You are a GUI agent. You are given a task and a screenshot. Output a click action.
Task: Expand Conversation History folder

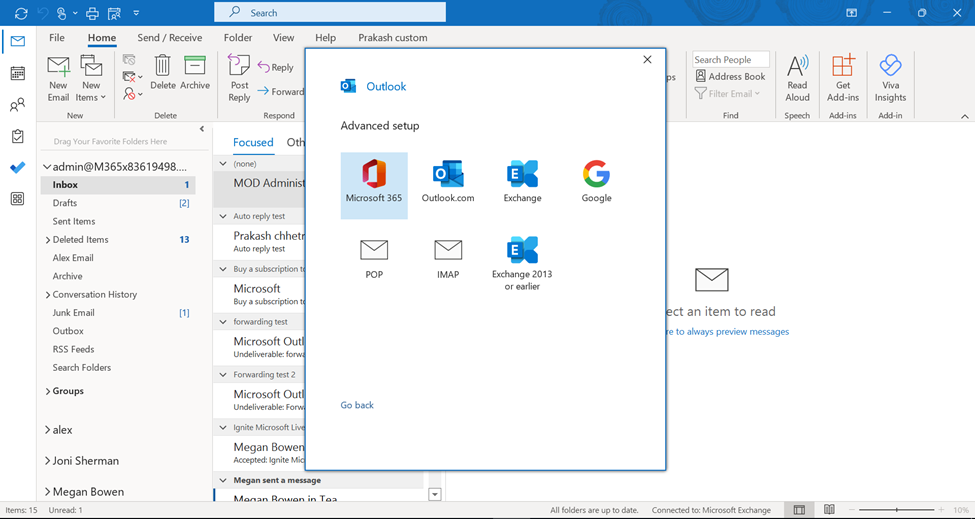tap(48, 295)
